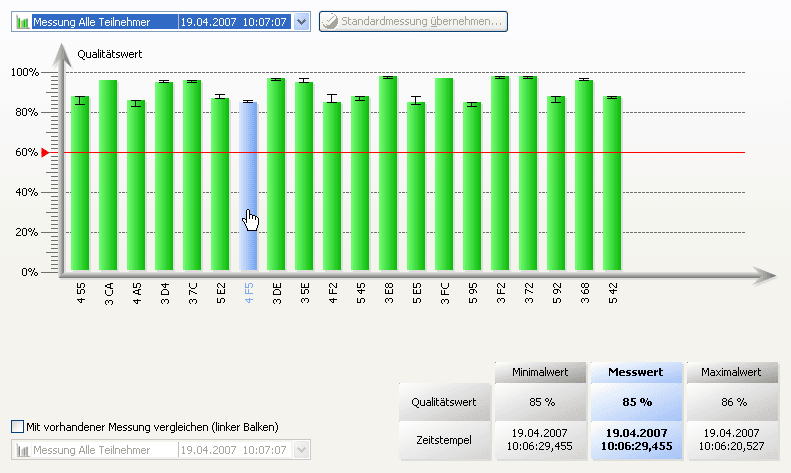Image resolution: width=791 pixels, height=473 pixels.
Task: Expand the lower comparison measurement dropdown arrow
Action: click(x=303, y=450)
